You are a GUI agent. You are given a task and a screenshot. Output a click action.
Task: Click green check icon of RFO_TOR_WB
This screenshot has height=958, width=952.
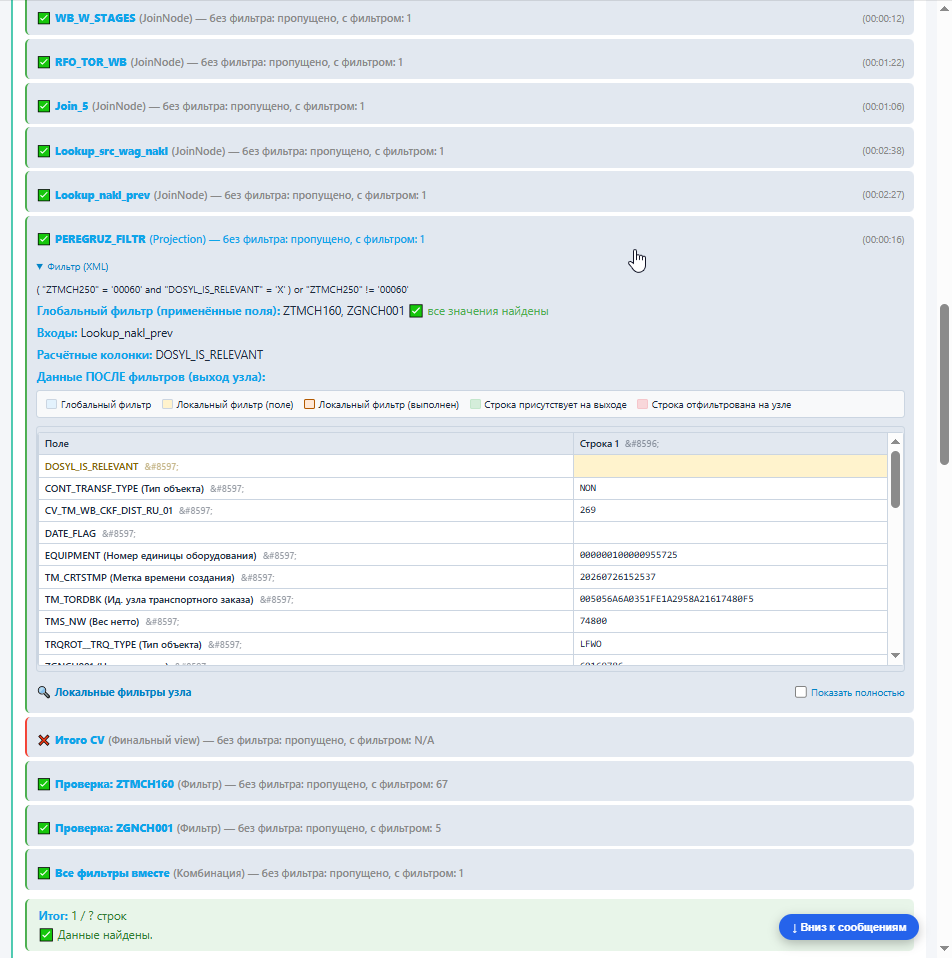tap(44, 62)
